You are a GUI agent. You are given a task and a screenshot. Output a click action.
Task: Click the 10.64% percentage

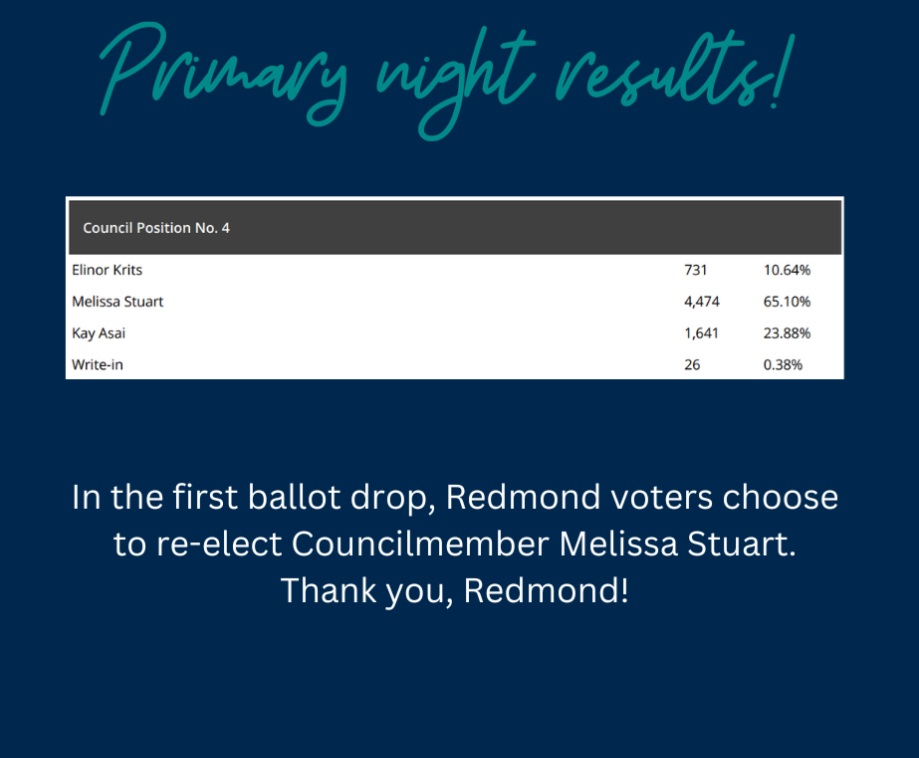[787, 270]
